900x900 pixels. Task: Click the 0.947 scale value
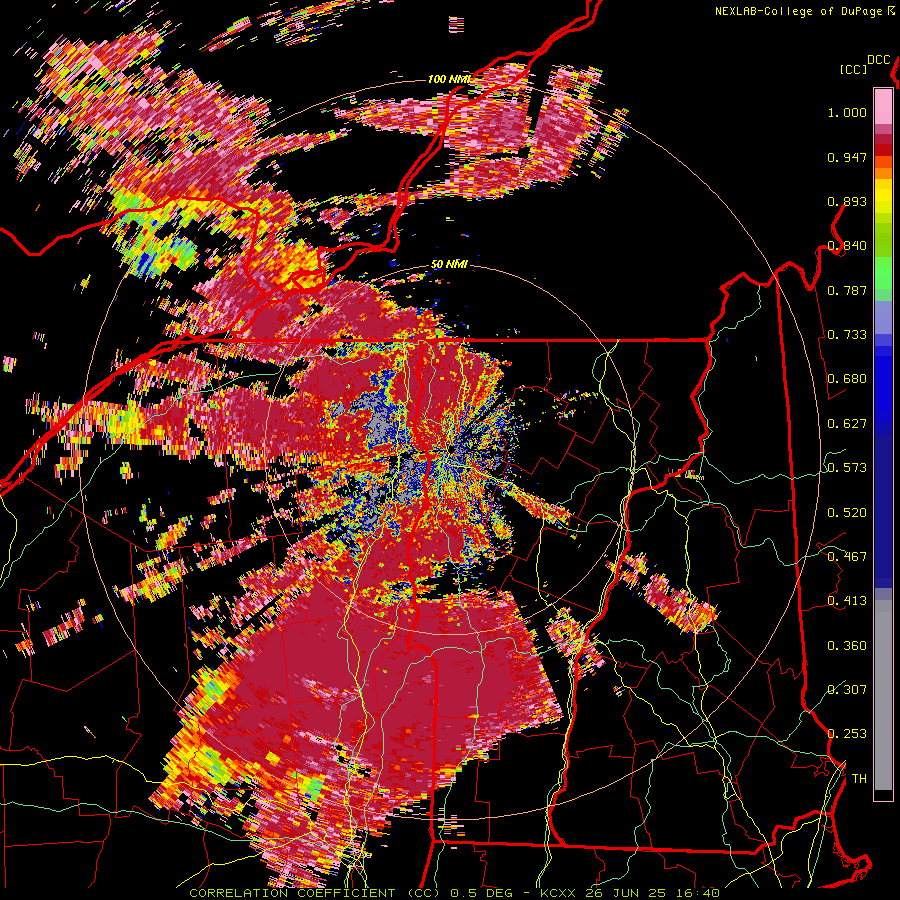847,157
